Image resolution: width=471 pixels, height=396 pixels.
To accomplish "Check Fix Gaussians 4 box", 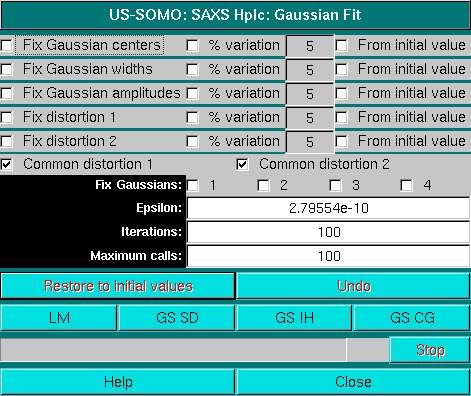I will pyautogui.click(x=406, y=185).
